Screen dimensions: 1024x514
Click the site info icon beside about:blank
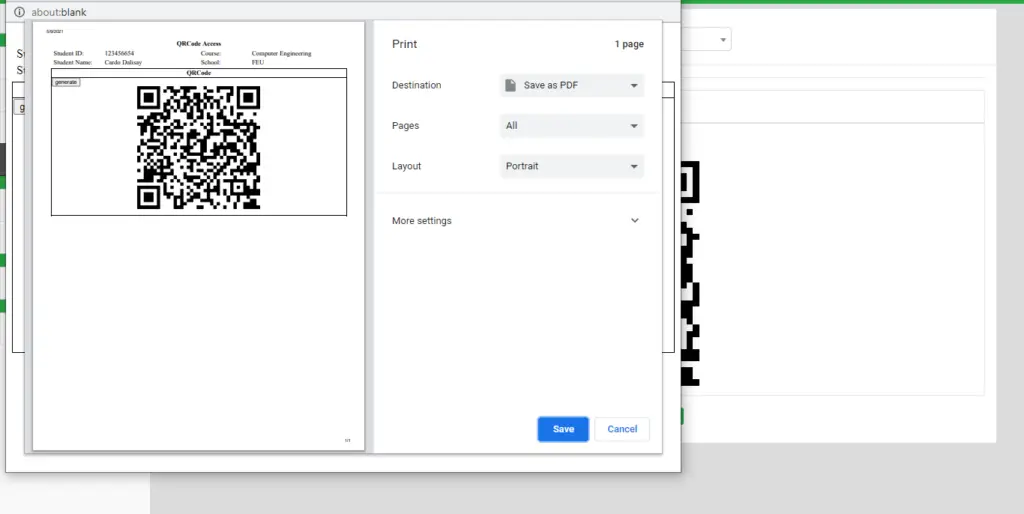pos(20,12)
